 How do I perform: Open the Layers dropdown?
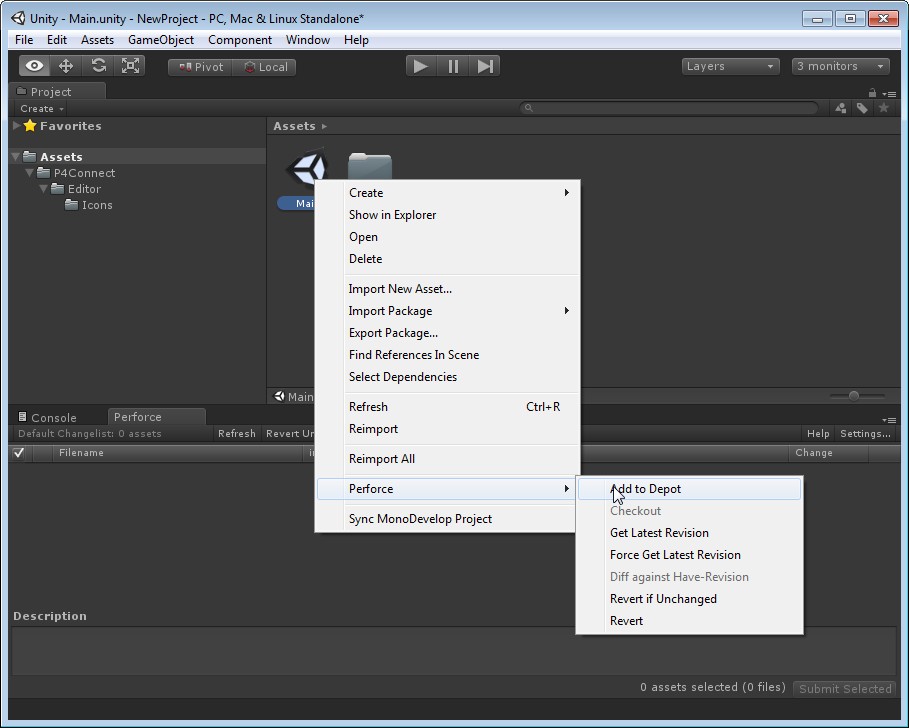coord(730,66)
